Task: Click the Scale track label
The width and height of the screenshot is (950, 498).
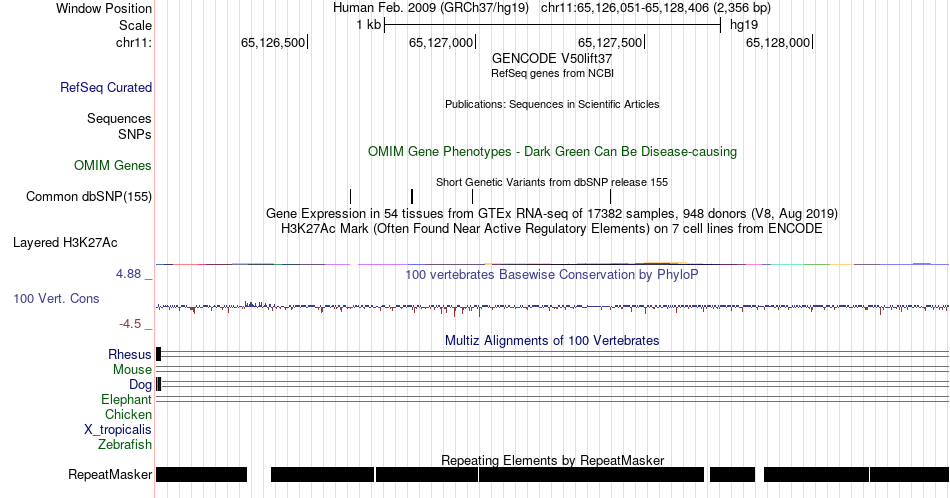Action: [135, 25]
